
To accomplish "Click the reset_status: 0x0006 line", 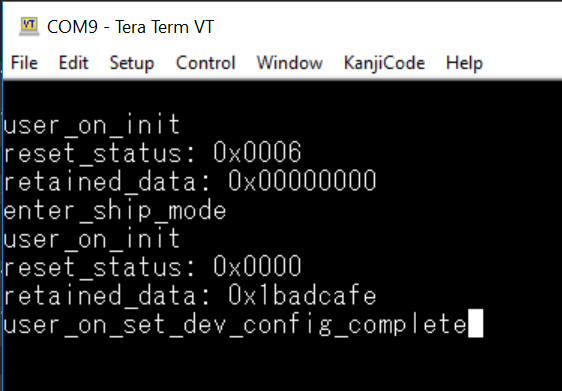I will (153, 153).
